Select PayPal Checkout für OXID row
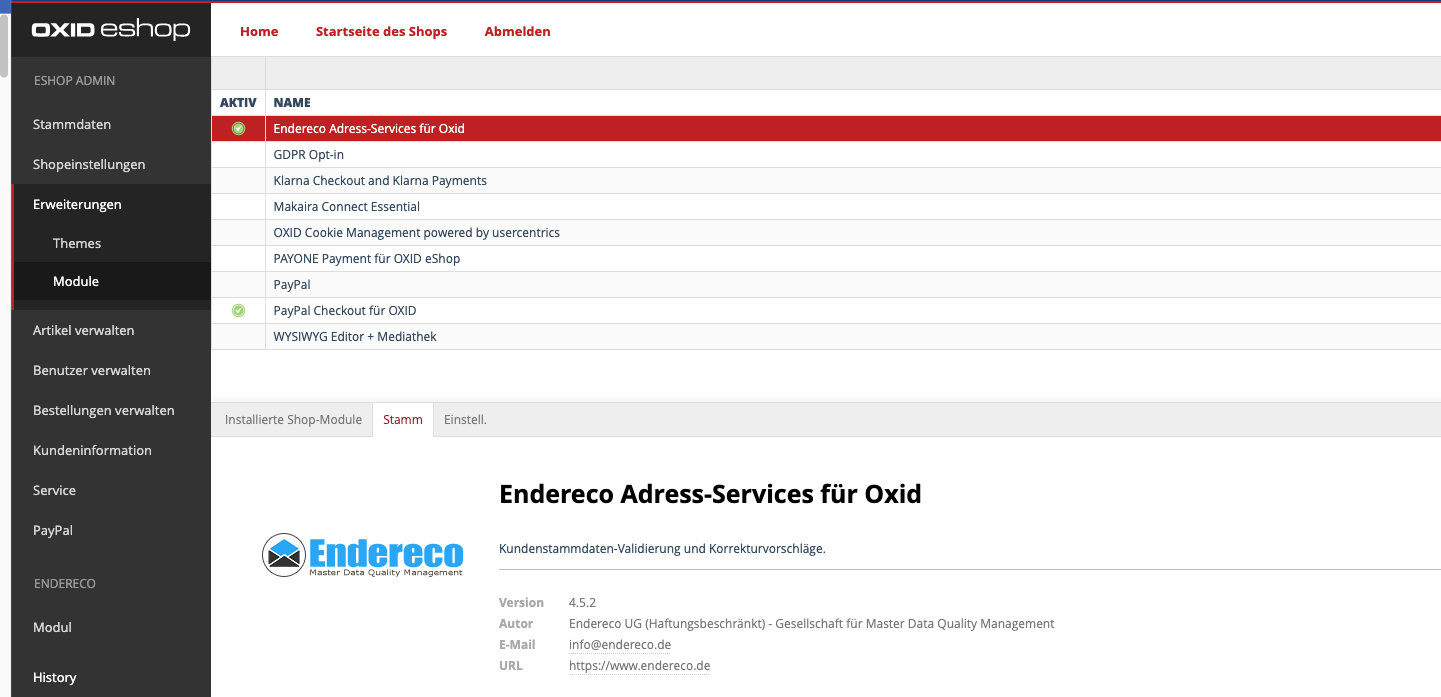Viewport: 1441px width, 697px height. 826,310
